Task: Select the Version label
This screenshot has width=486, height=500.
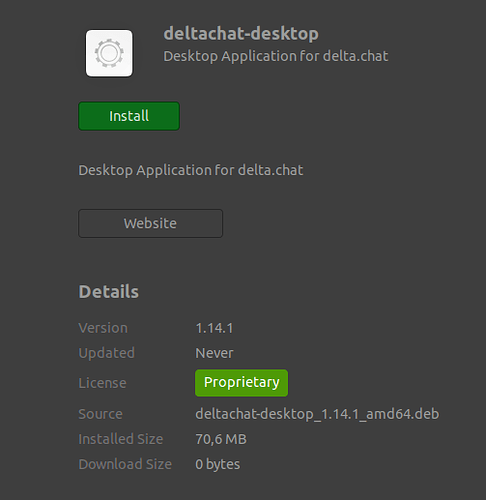Action: click(103, 328)
